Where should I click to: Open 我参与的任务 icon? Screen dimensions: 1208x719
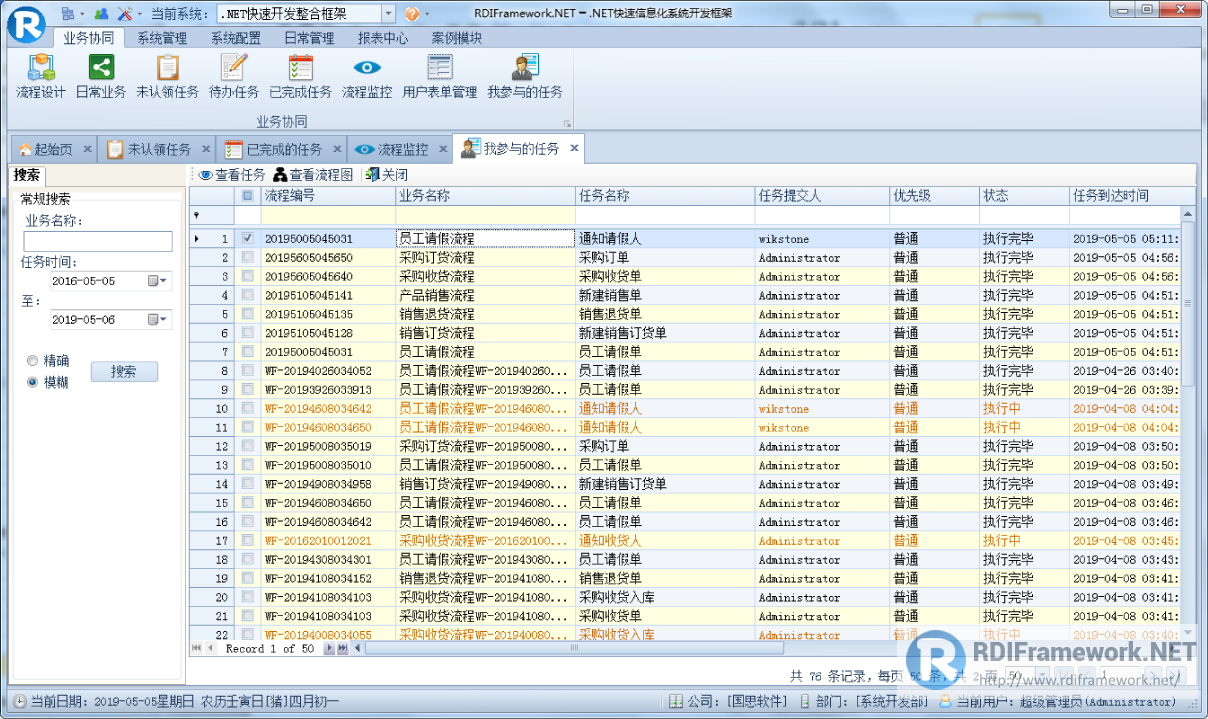coord(524,75)
